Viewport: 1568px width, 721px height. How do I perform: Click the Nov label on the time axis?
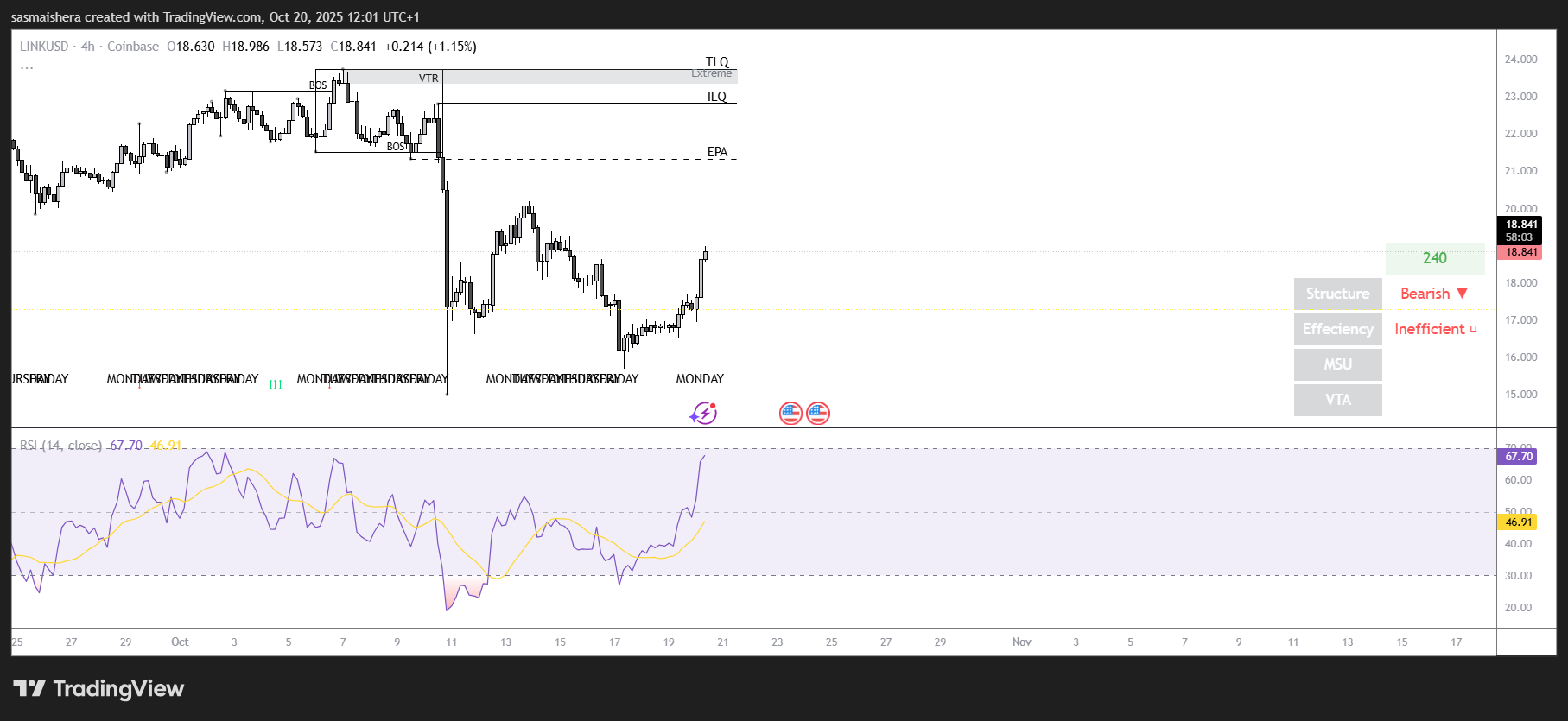[1022, 642]
